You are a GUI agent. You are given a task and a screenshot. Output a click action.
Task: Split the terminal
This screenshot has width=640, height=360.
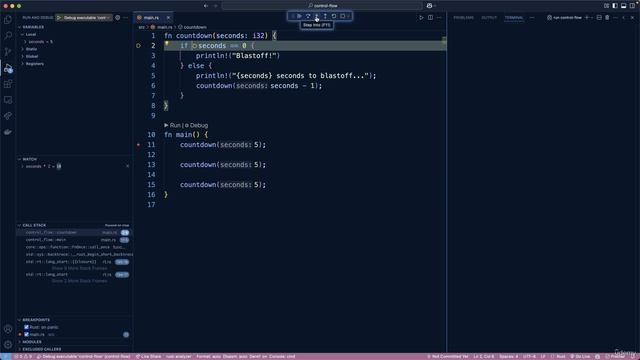[599, 18]
